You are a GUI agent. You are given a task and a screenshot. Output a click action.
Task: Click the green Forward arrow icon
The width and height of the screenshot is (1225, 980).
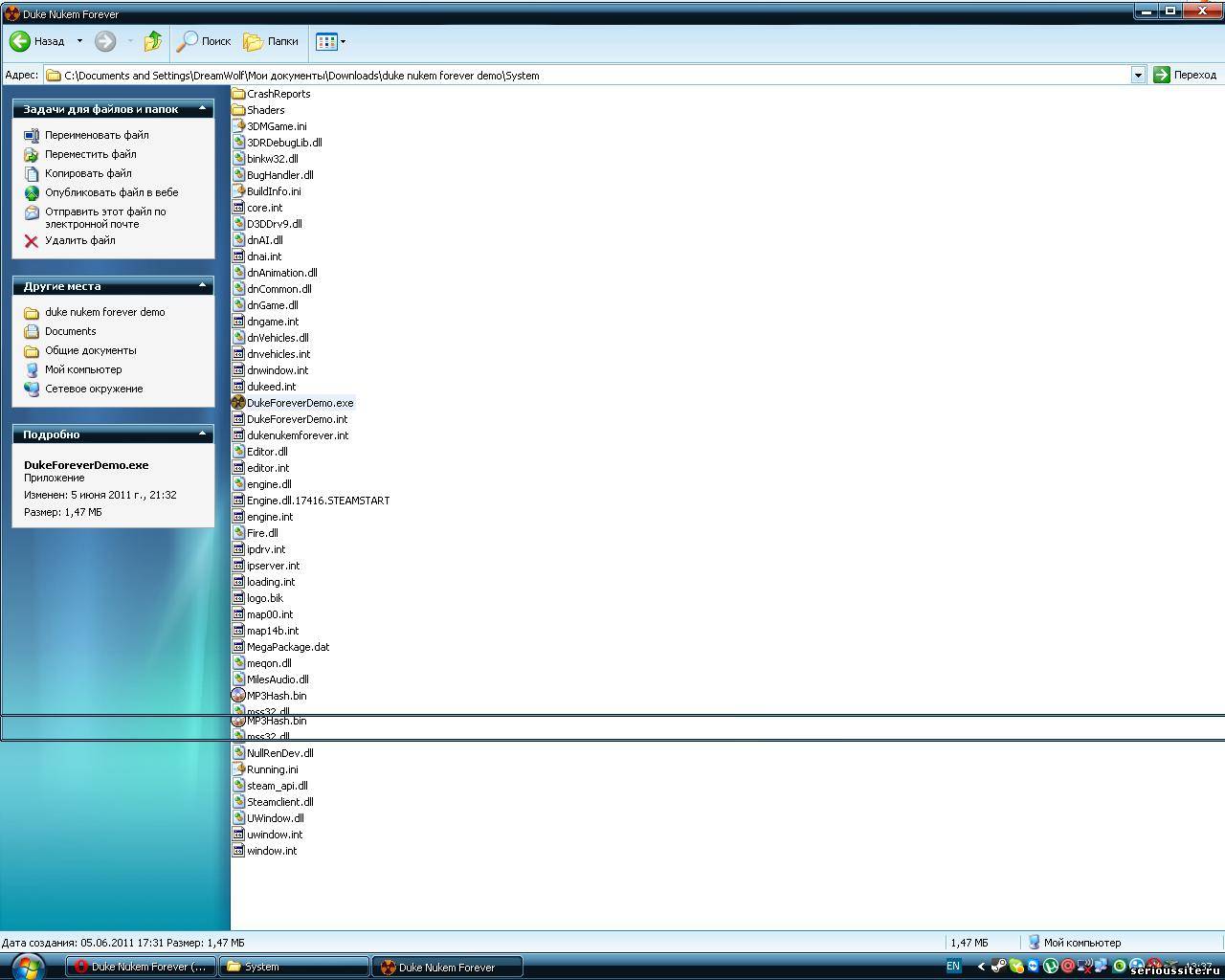[x=105, y=41]
